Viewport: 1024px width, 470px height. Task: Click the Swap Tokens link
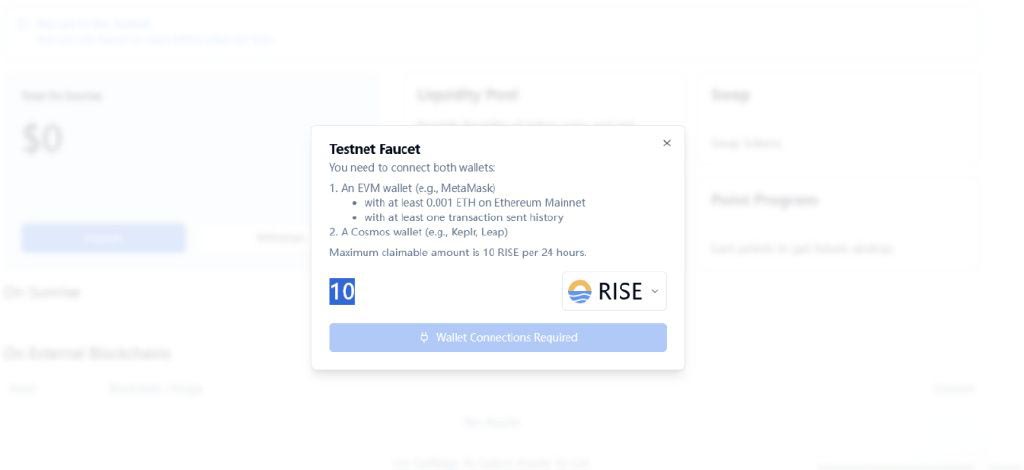(x=745, y=143)
